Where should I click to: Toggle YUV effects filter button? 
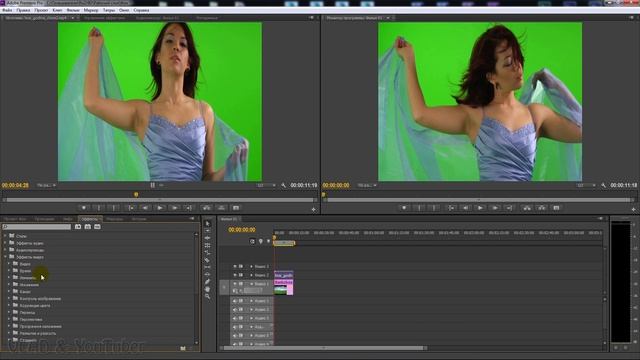tap(97, 227)
